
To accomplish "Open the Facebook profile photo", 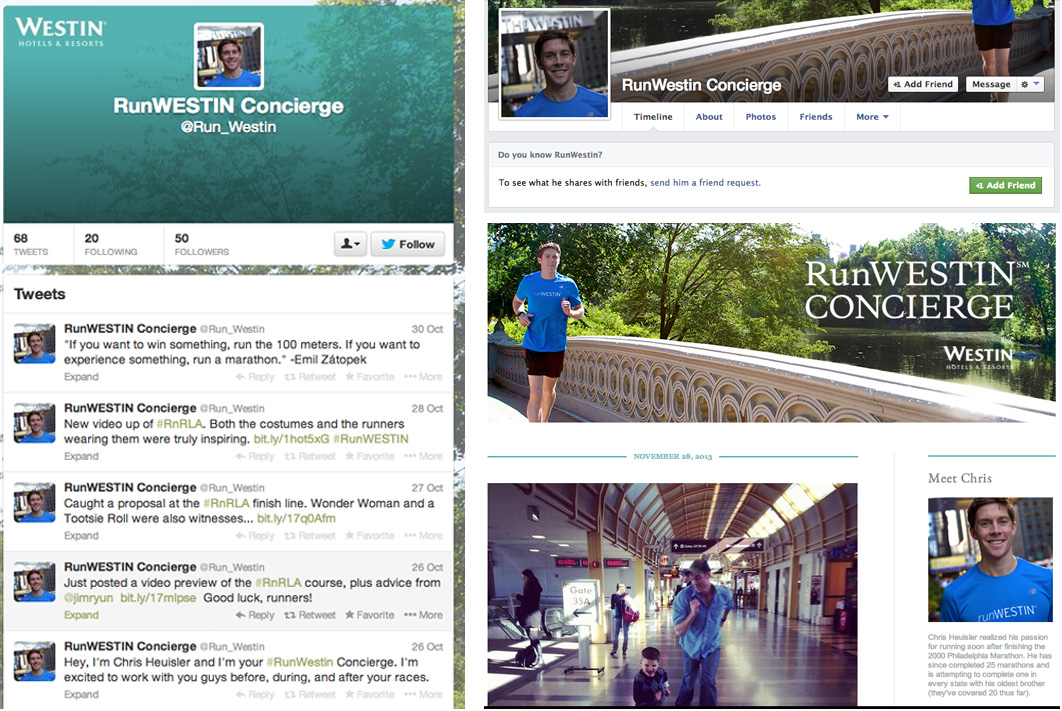I will point(555,64).
